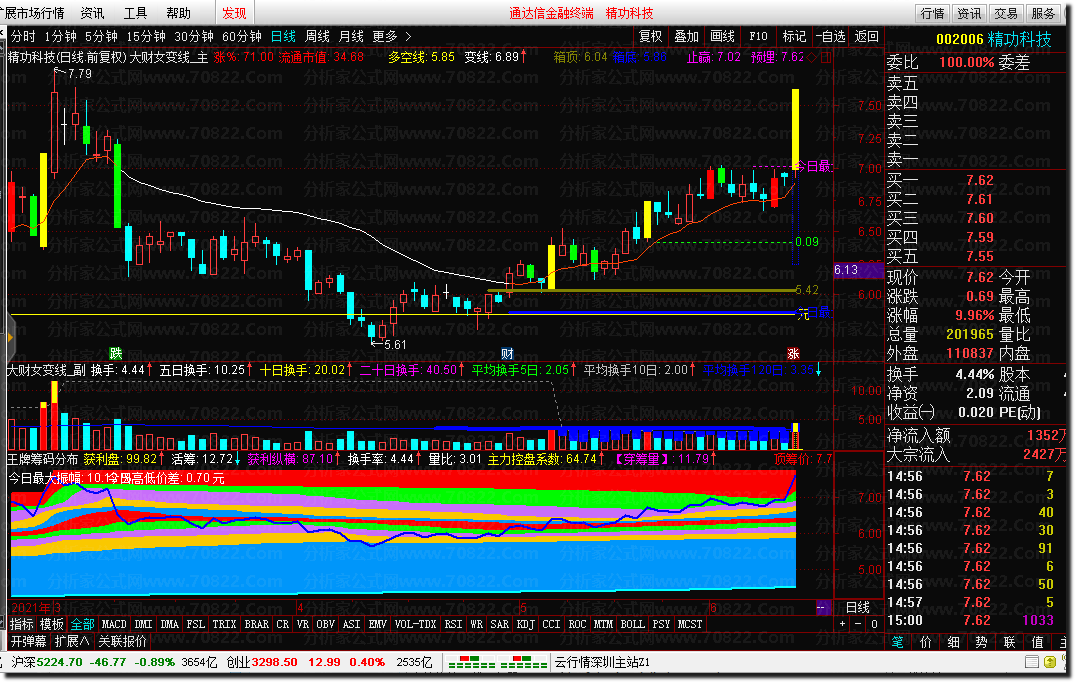Switch to the 细 tab in quote panel
Image resolution: width=1076 pixels, height=682 pixels.
point(953,642)
